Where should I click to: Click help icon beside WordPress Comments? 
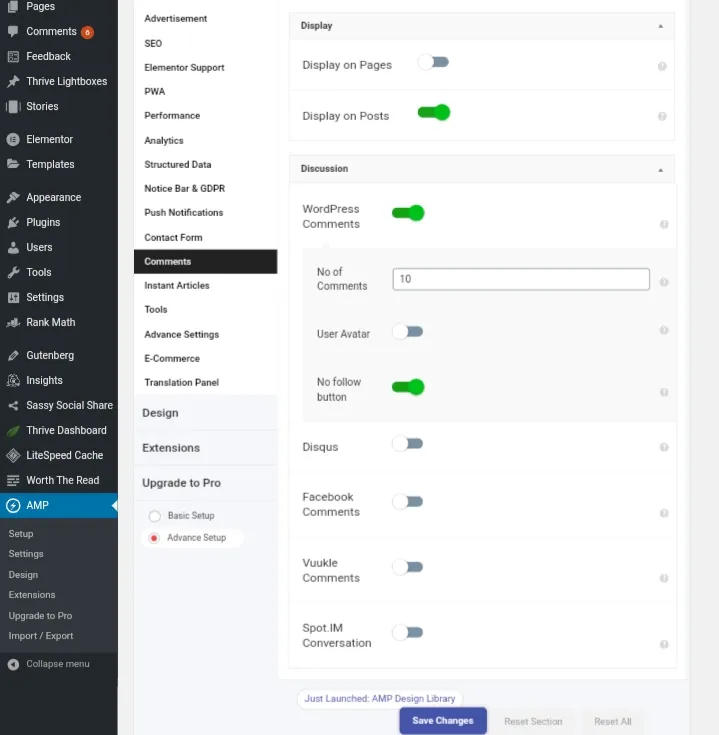[x=664, y=225]
